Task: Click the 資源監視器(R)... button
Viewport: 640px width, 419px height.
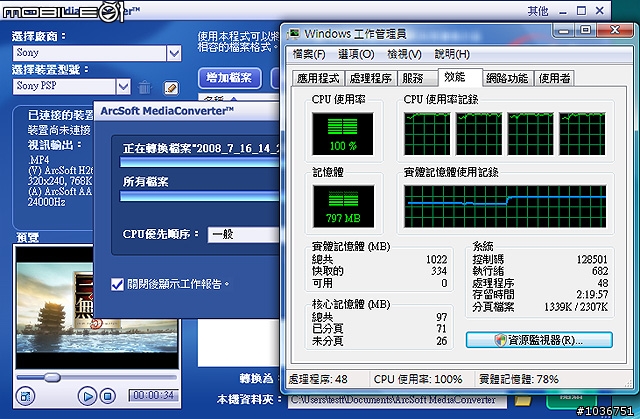Action: [x=539, y=340]
